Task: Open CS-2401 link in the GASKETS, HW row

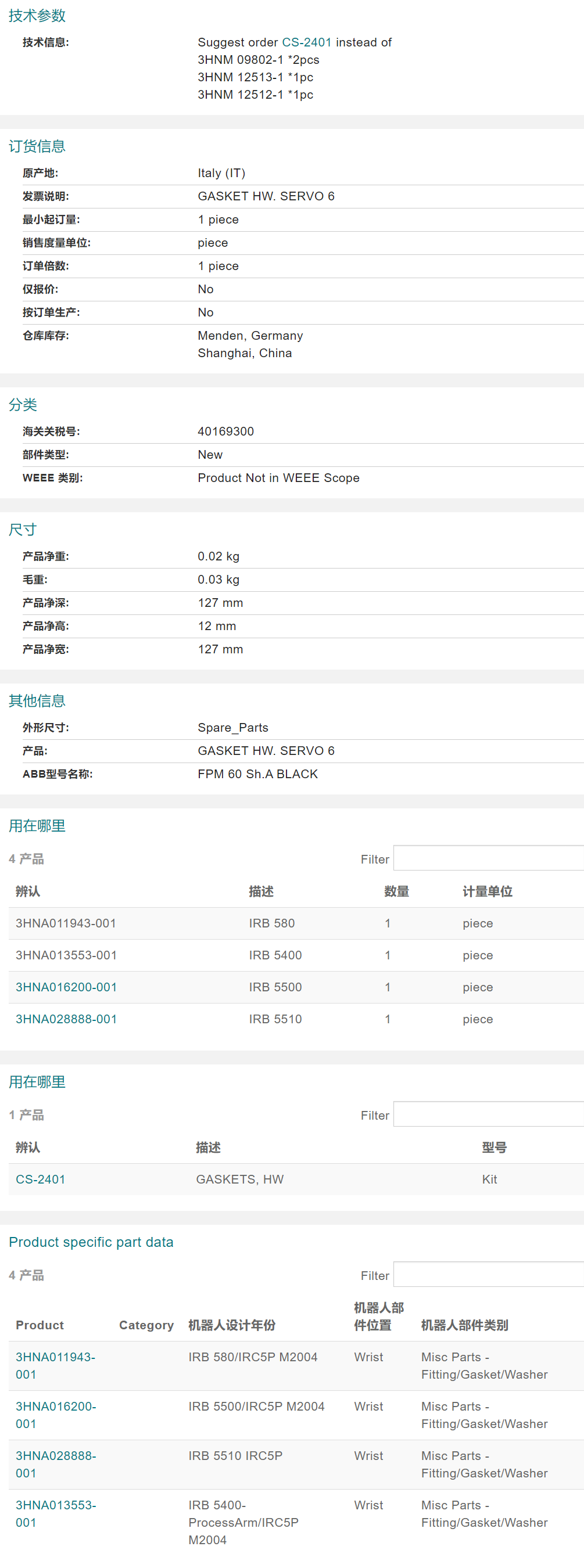Action: click(40, 1178)
